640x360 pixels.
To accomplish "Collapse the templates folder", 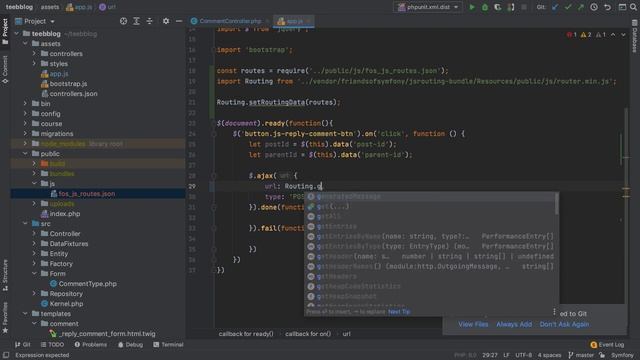I will (25, 313).
